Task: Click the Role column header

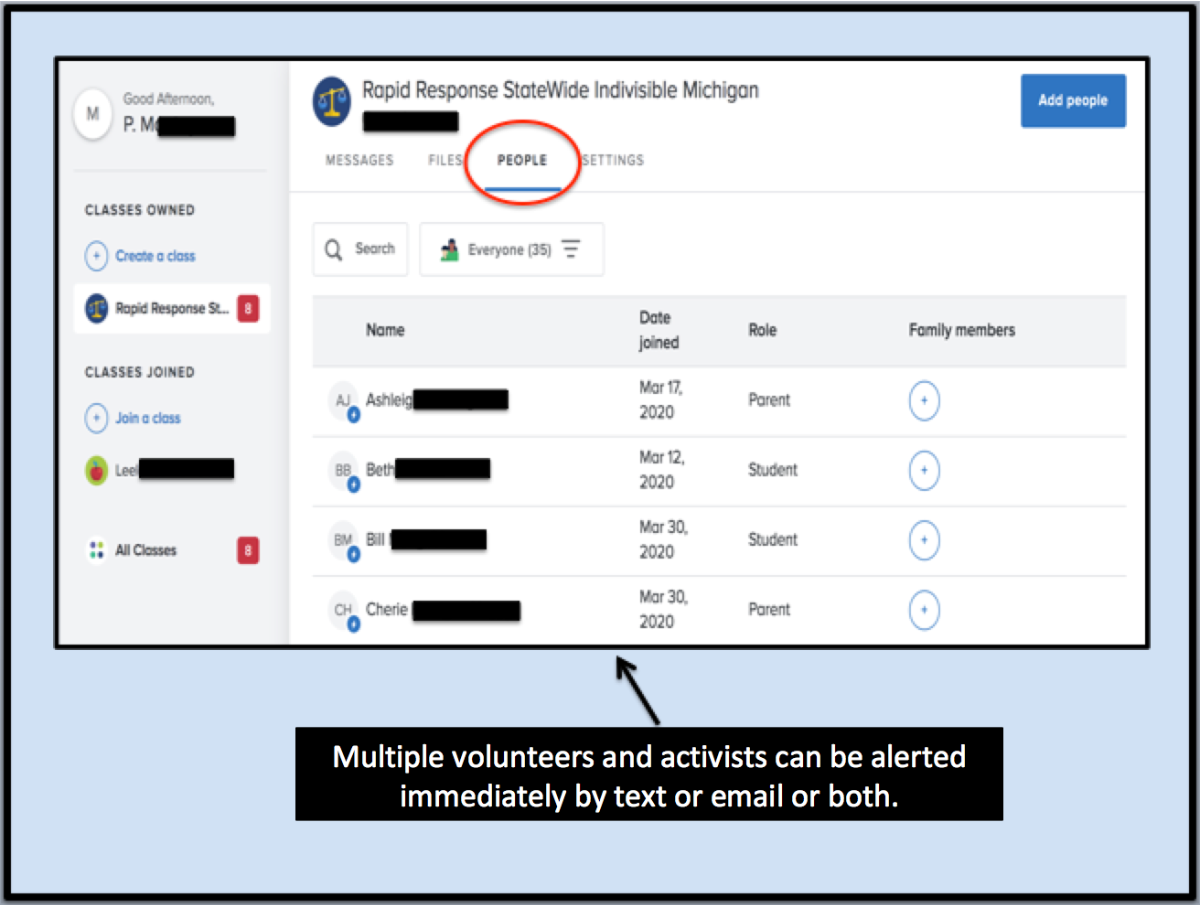Action: [762, 330]
